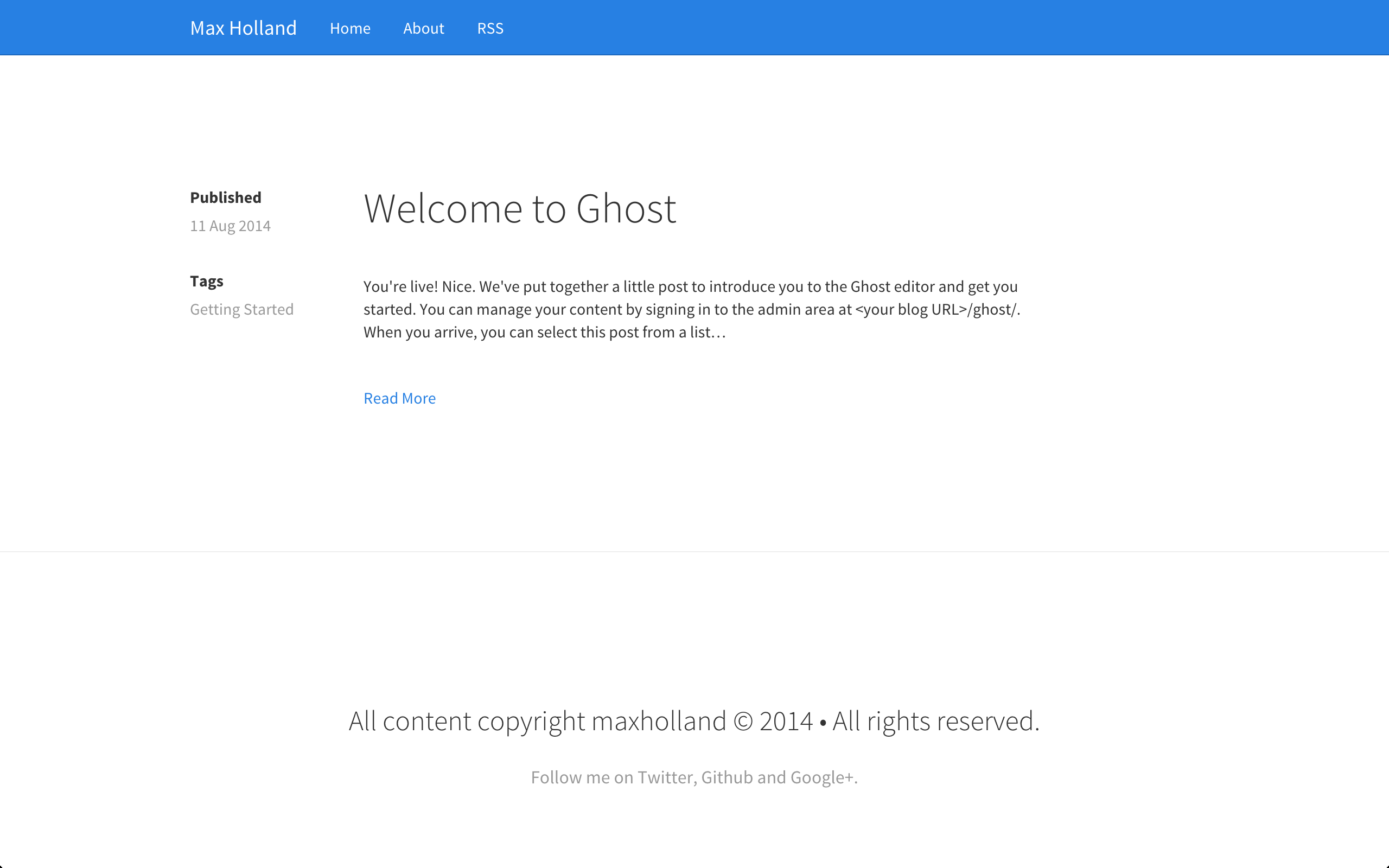Select the Getting Started tag
Image resolution: width=1389 pixels, height=868 pixels.
241,309
